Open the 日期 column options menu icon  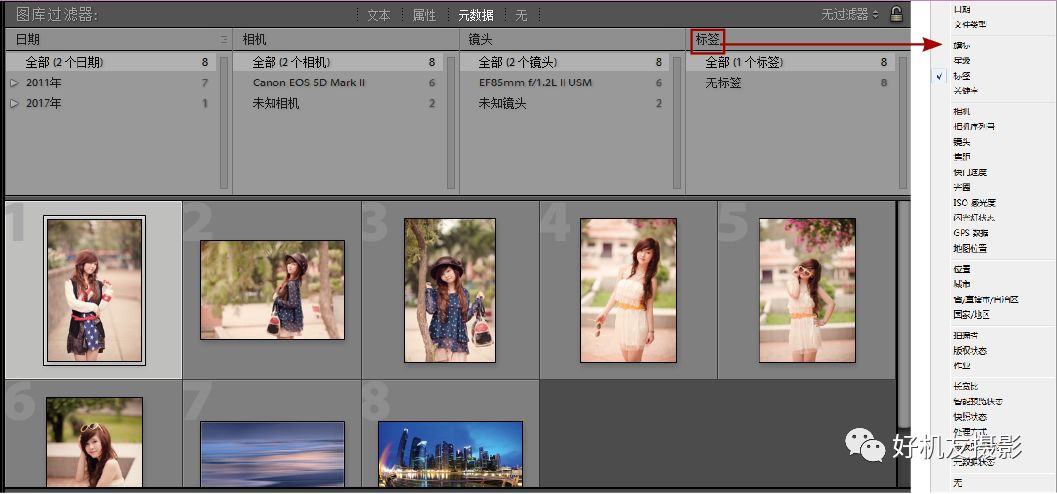[224, 40]
